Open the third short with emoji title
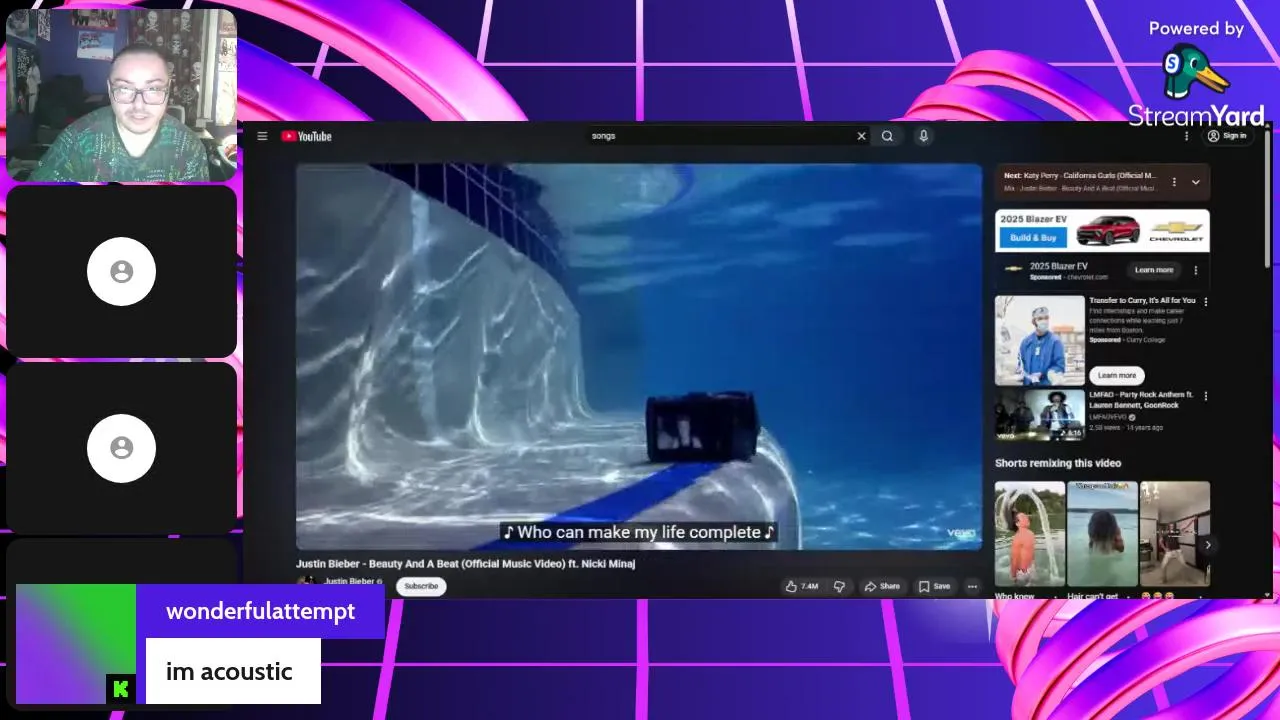The image size is (1280, 720). point(1175,533)
